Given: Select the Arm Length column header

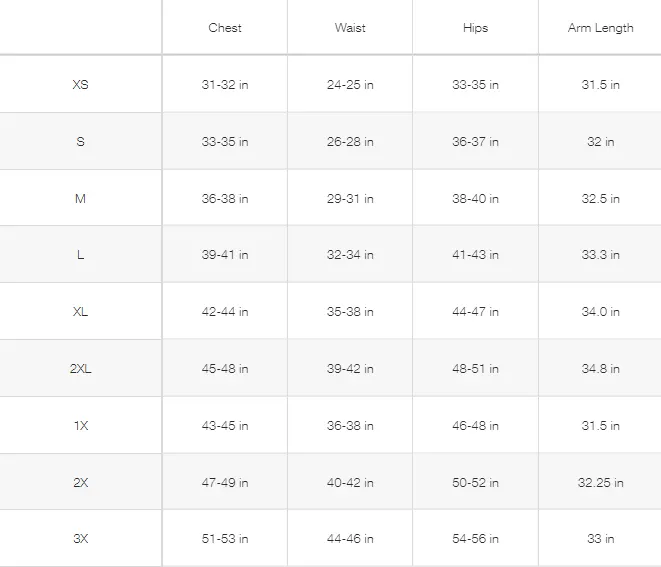Looking at the screenshot, I should (600, 28).
